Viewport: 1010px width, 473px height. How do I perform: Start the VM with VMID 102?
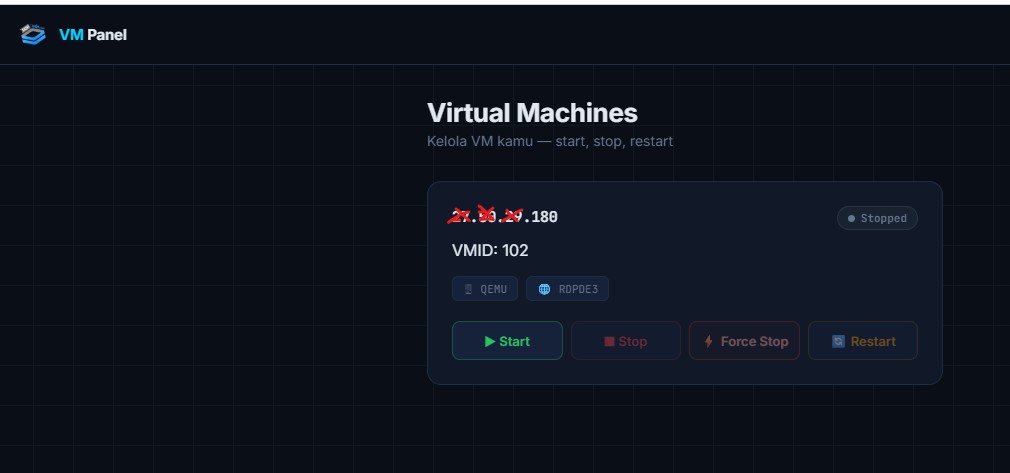click(507, 341)
